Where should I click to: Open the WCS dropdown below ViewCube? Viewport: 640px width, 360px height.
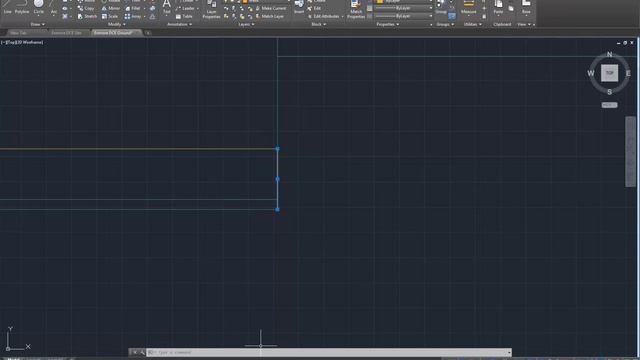point(609,105)
